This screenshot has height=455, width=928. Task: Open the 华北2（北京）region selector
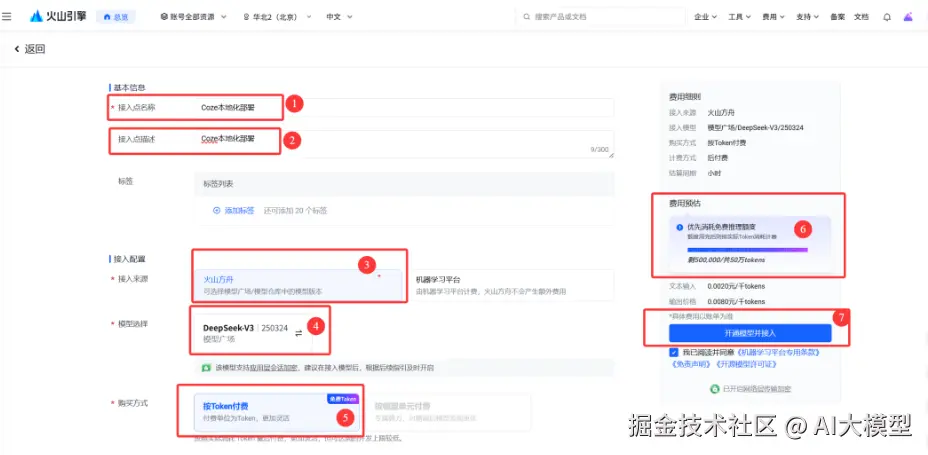tap(276, 17)
